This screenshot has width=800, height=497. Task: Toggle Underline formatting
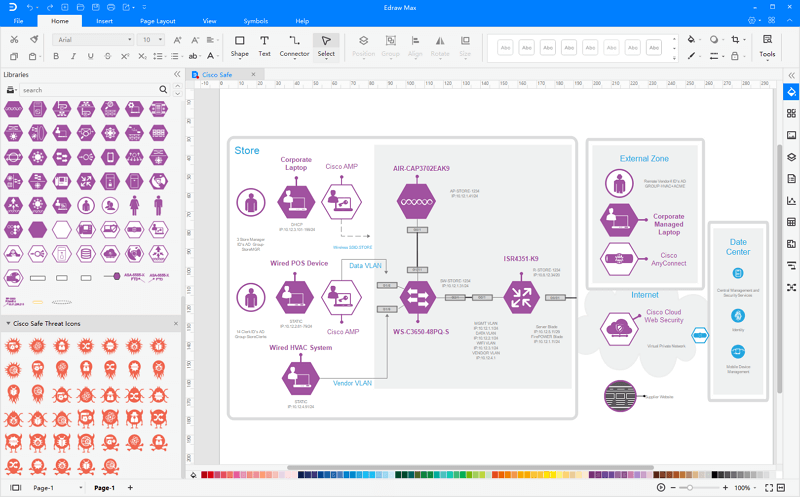tap(90, 56)
